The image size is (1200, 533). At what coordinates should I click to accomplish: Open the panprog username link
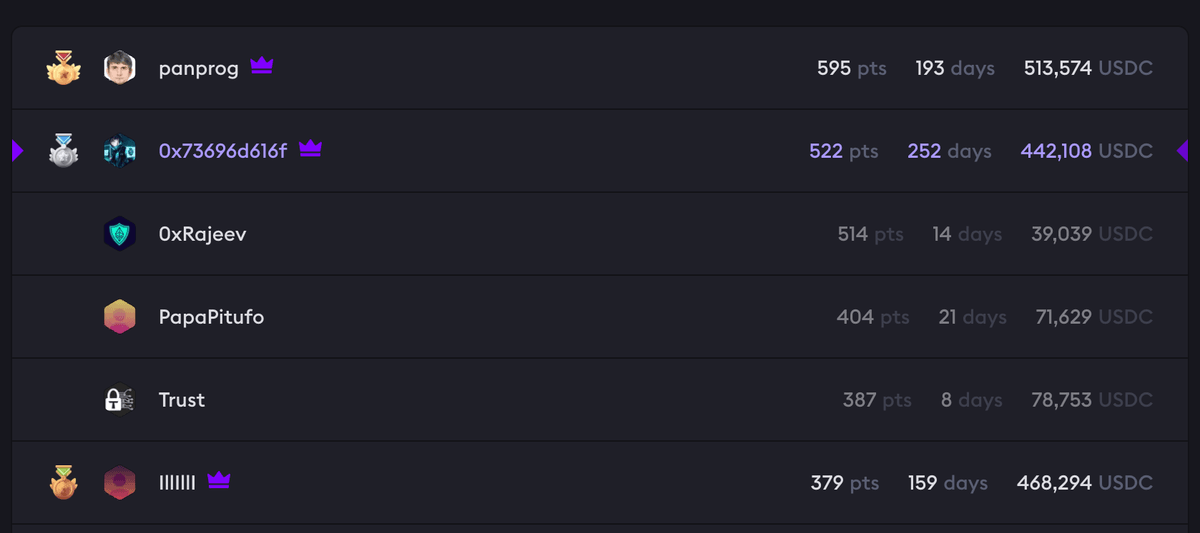[x=198, y=69]
